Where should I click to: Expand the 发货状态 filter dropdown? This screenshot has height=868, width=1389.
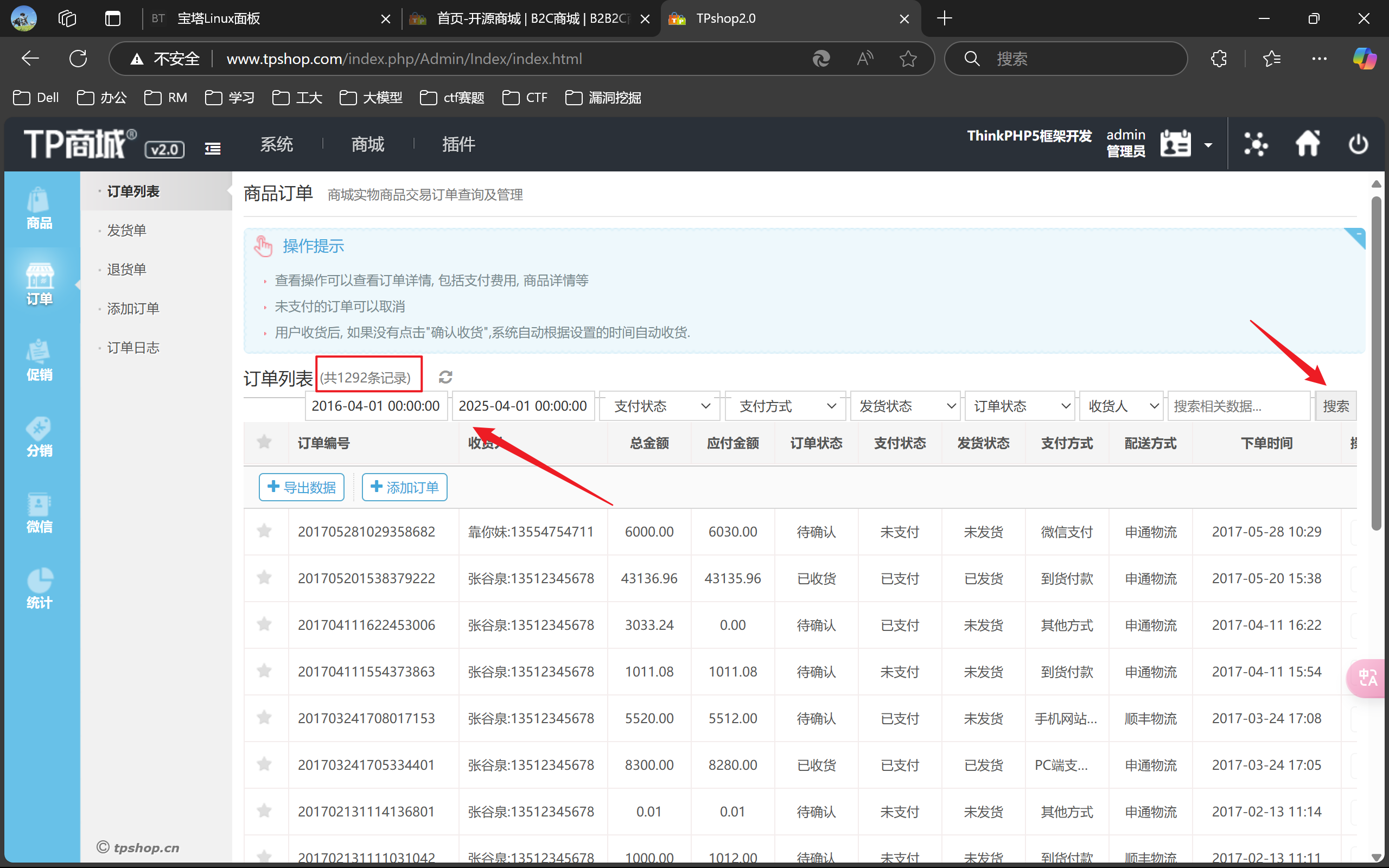pos(906,406)
